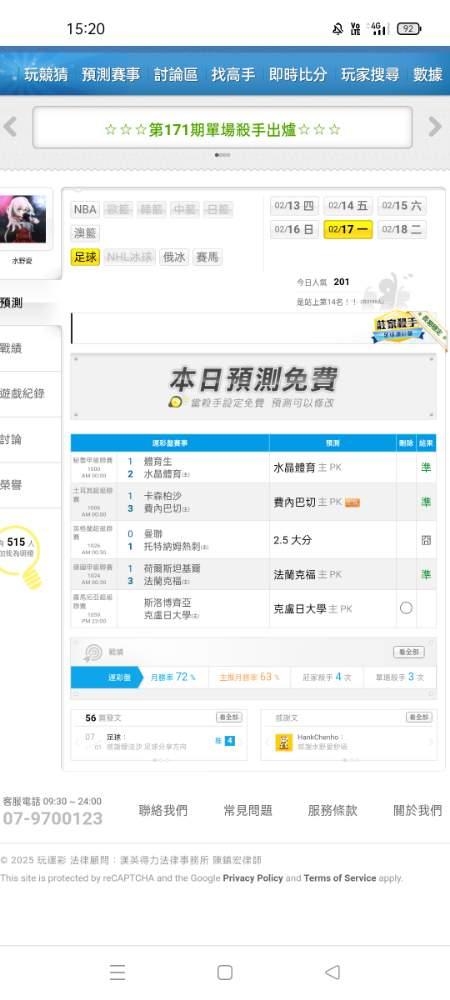Choose date 02/13 四

(x=294, y=206)
